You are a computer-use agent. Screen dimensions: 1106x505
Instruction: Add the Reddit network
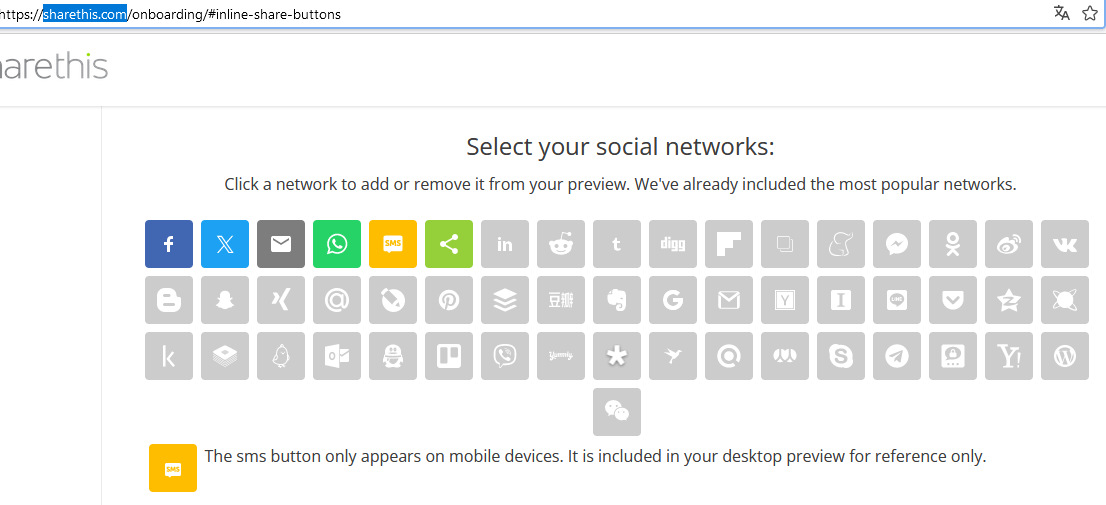click(561, 244)
